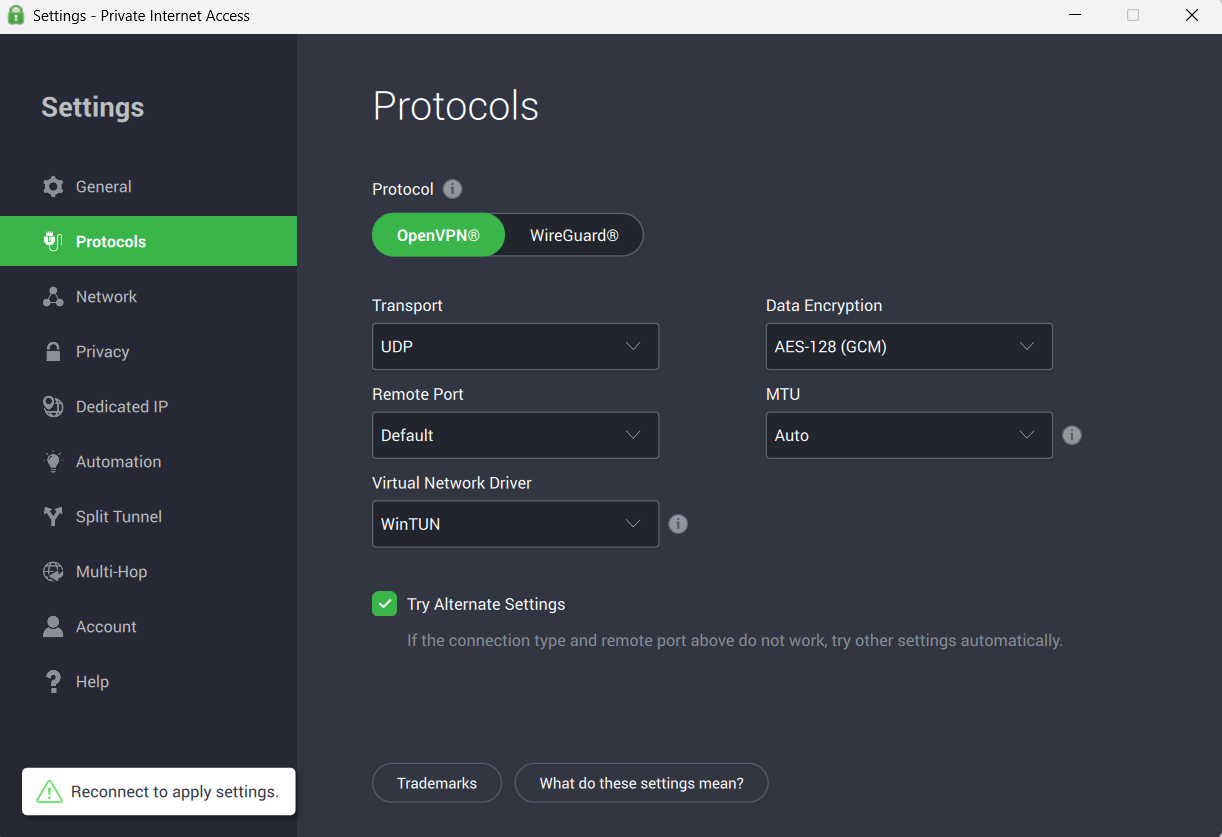Click the Automation lightbulb icon
This screenshot has height=837, width=1222.
53,462
